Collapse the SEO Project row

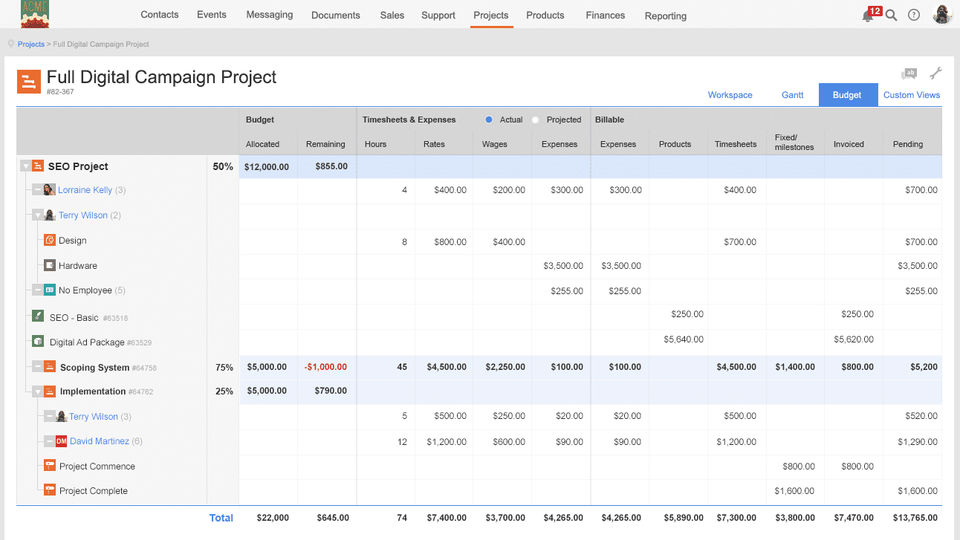(25, 166)
